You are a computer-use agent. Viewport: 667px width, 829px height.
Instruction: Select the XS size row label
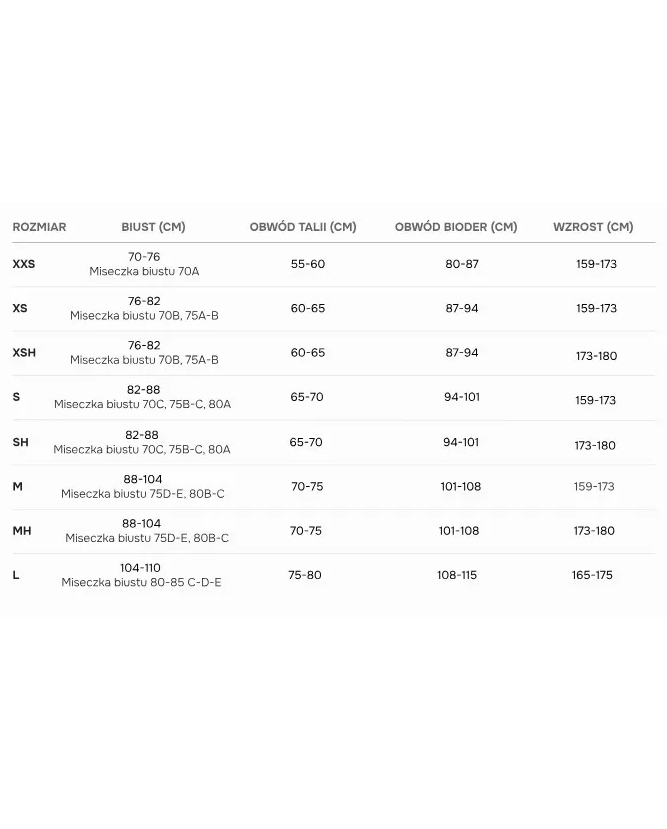pos(20,309)
